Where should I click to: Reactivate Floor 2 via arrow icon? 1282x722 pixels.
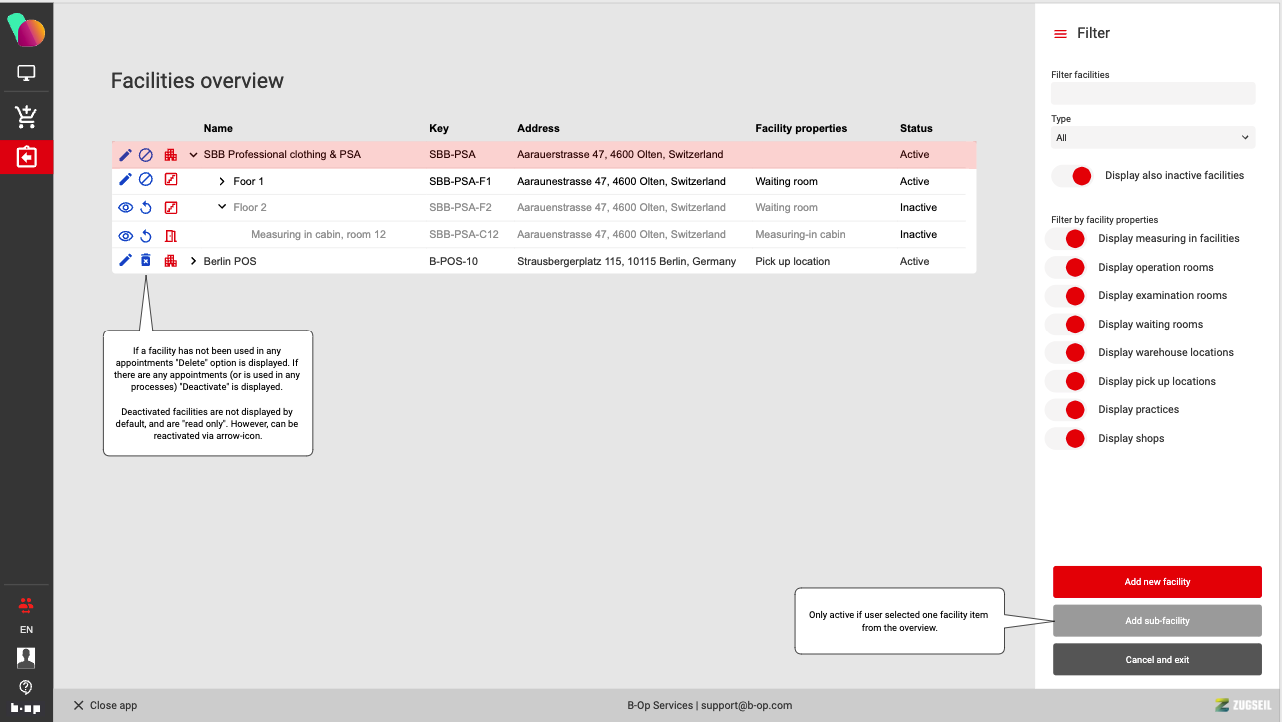coord(146,208)
